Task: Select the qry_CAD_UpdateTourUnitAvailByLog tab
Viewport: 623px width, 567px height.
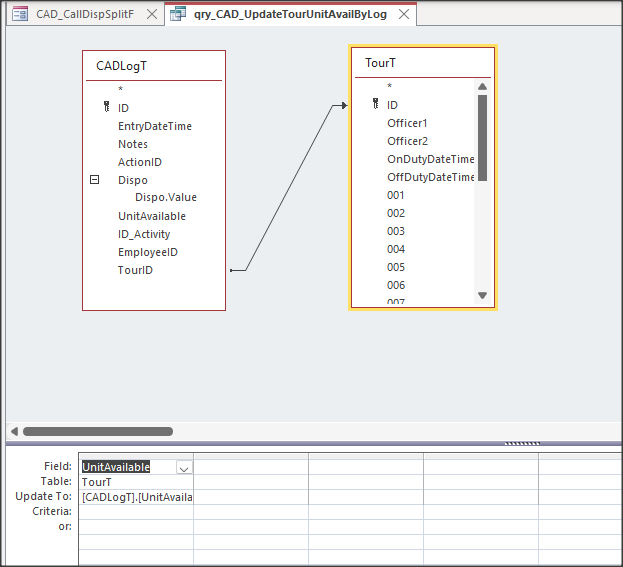Action: click(x=290, y=15)
